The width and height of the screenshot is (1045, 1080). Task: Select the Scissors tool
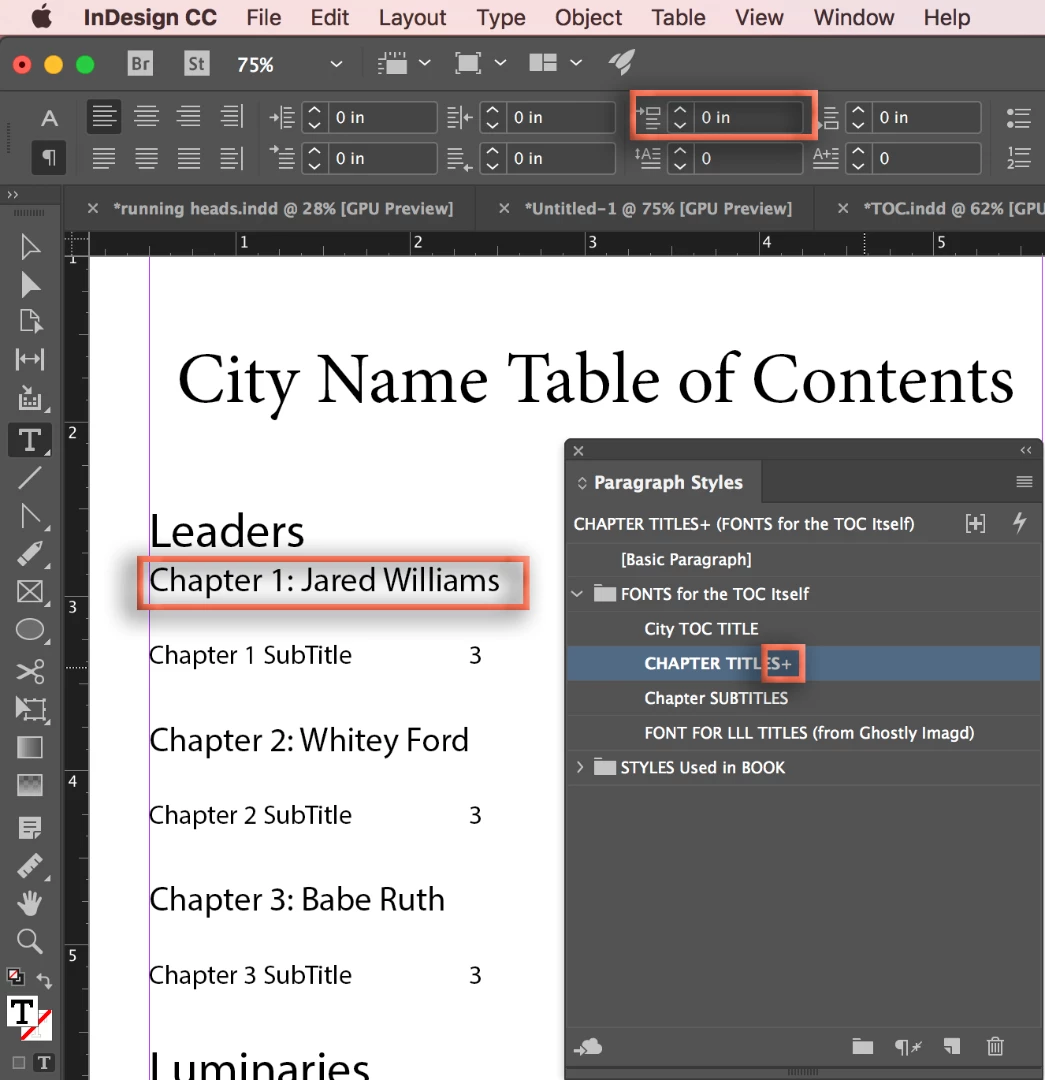[30, 671]
